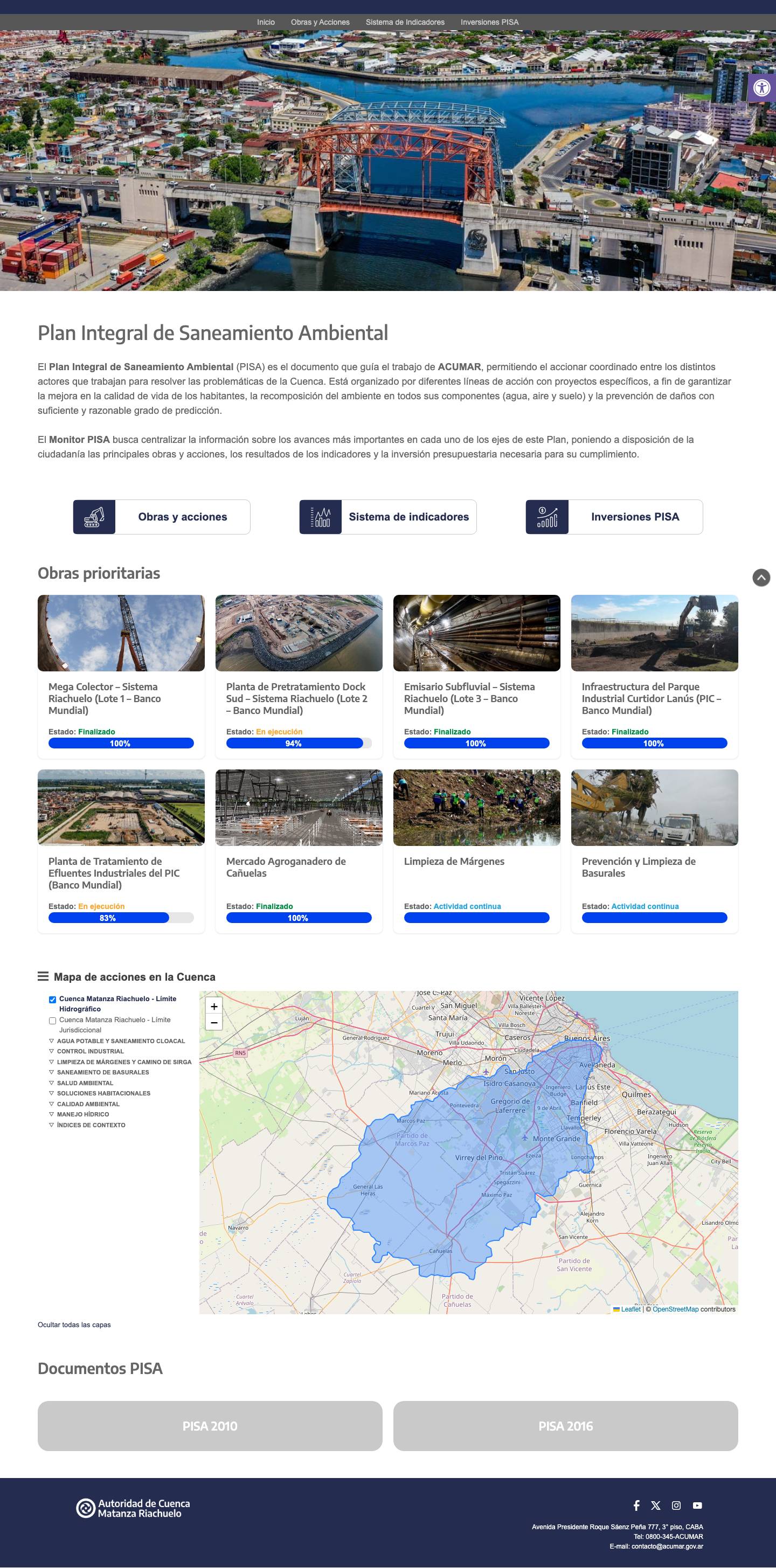
Task: Open the accessibility tools icon
Action: (762, 88)
